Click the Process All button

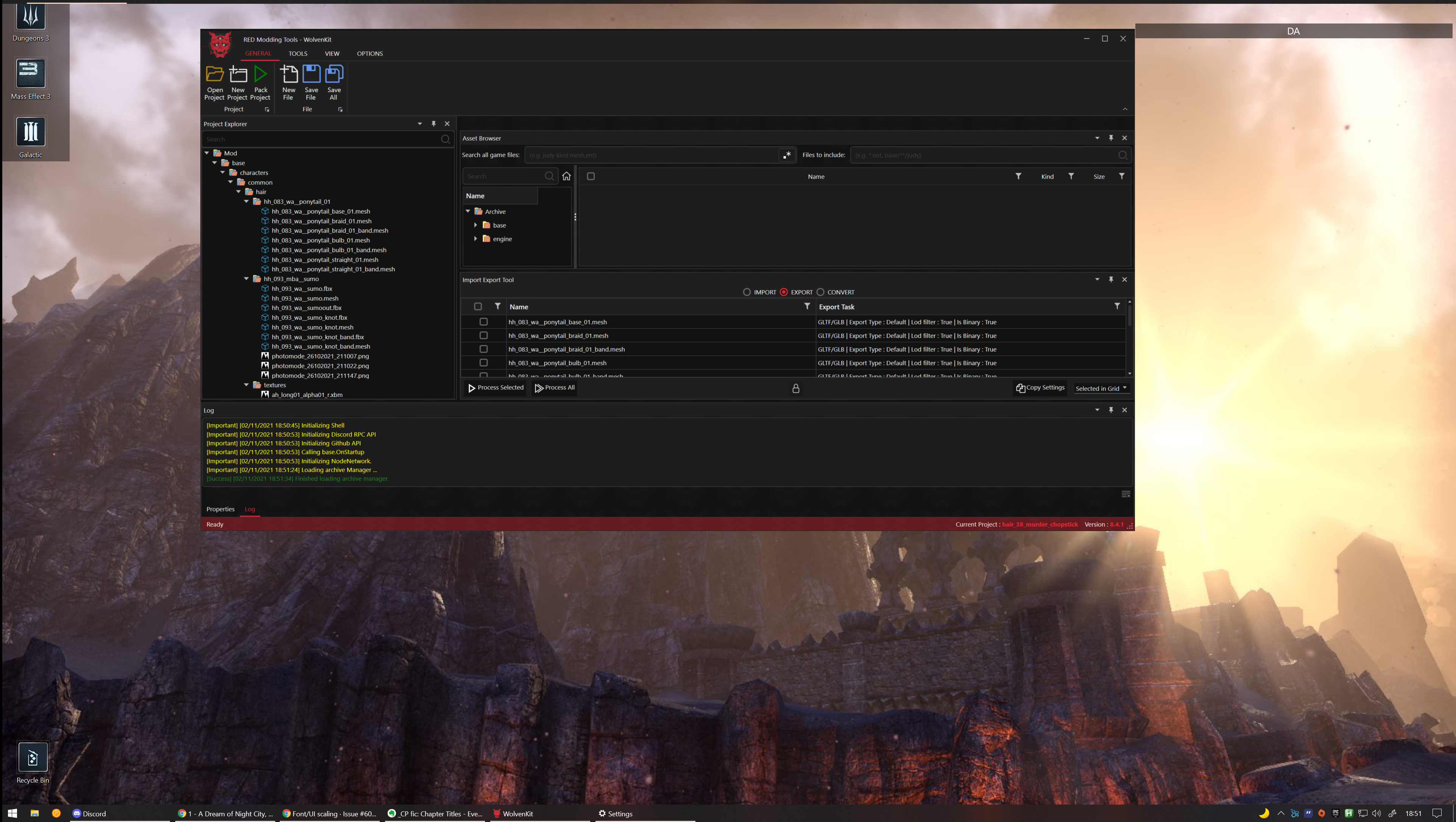tap(555, 388)
